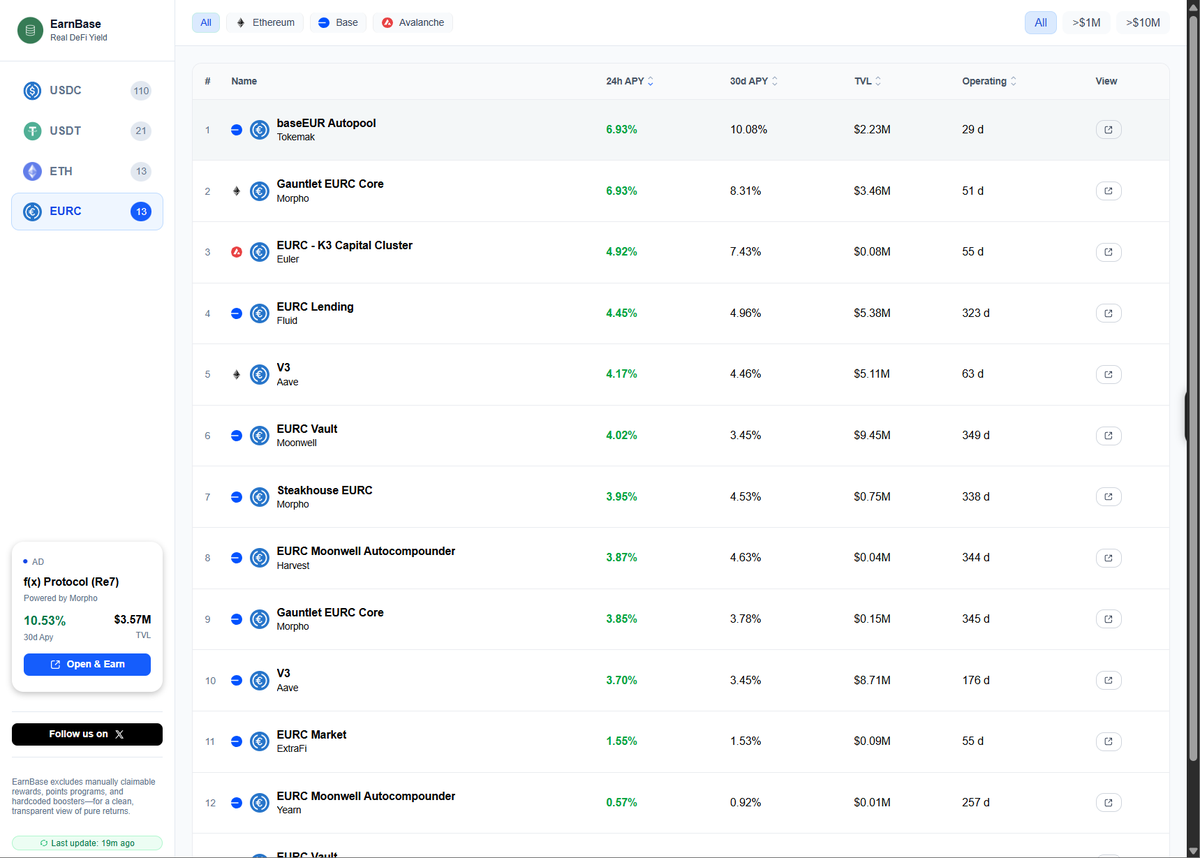This screenshot has height=858, width=1200.
Task: Click the Name column header
Action: tap(244, 81)
